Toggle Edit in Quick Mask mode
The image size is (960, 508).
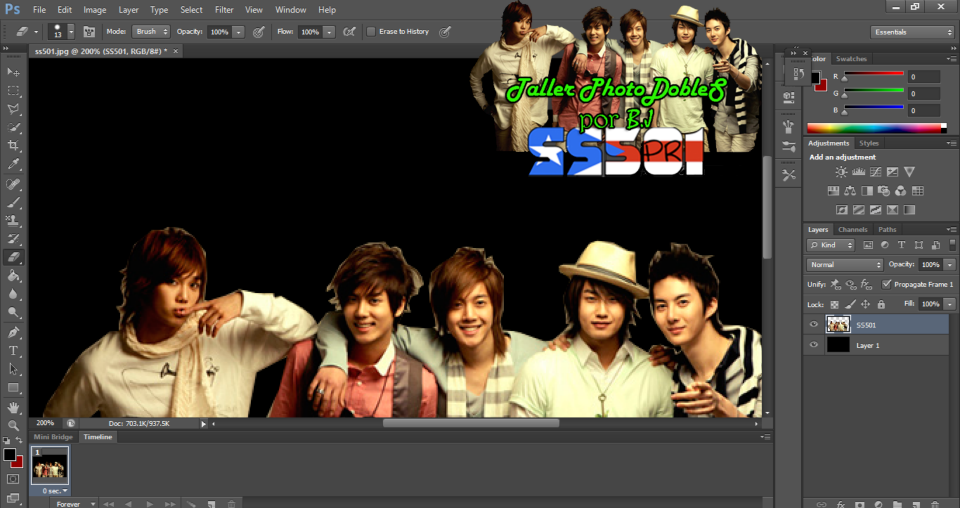(x=13, y=479)
